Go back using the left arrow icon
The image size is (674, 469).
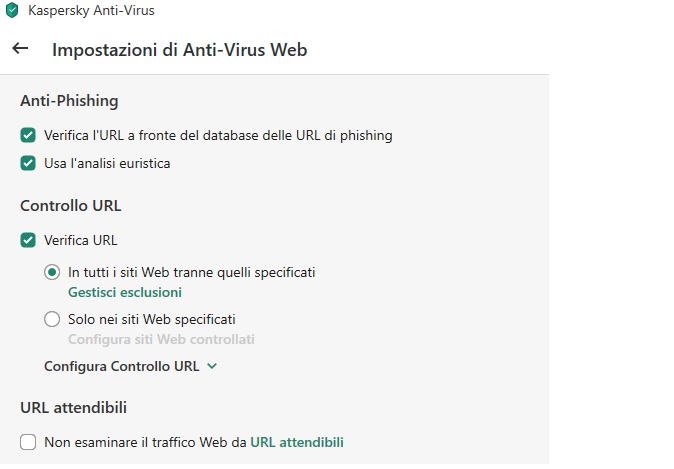click(20, 48)
